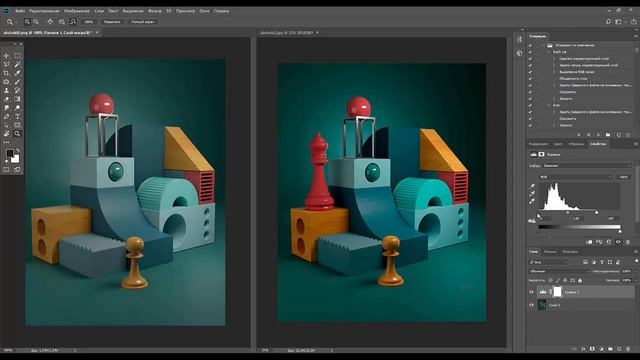Viewport: 640px width, 360px height.
Task: Select the Zoom tool in the toolbox
Action: tap(17, 133)
